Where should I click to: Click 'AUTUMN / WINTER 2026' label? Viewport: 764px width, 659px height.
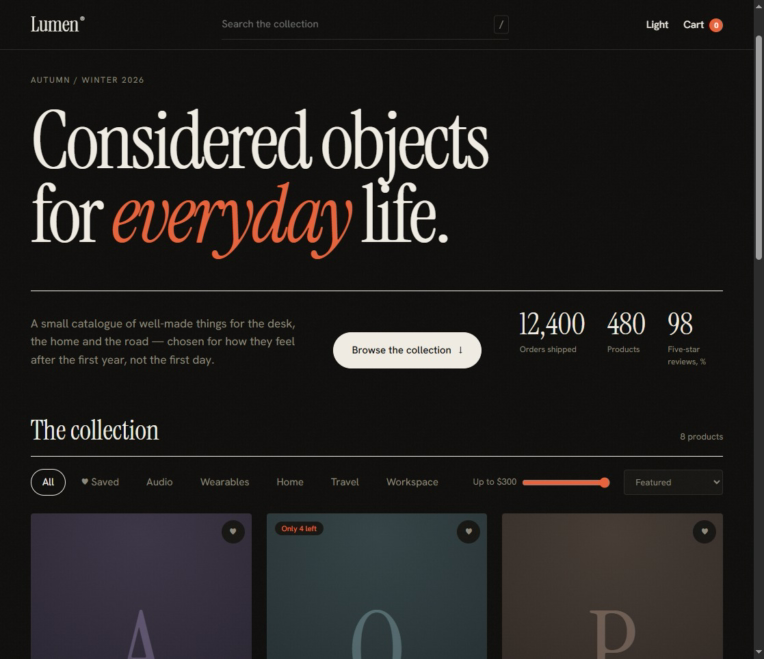(87, 80)
